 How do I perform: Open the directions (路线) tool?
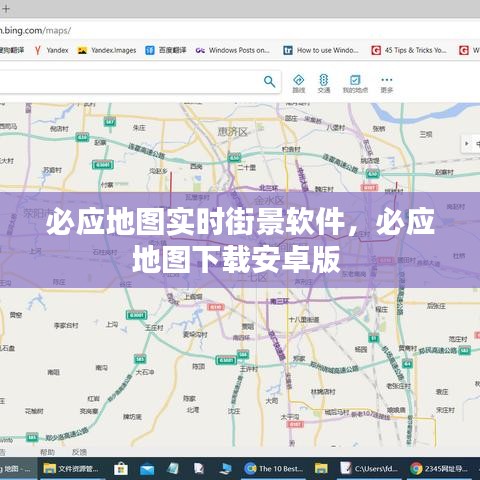(299, 84)
